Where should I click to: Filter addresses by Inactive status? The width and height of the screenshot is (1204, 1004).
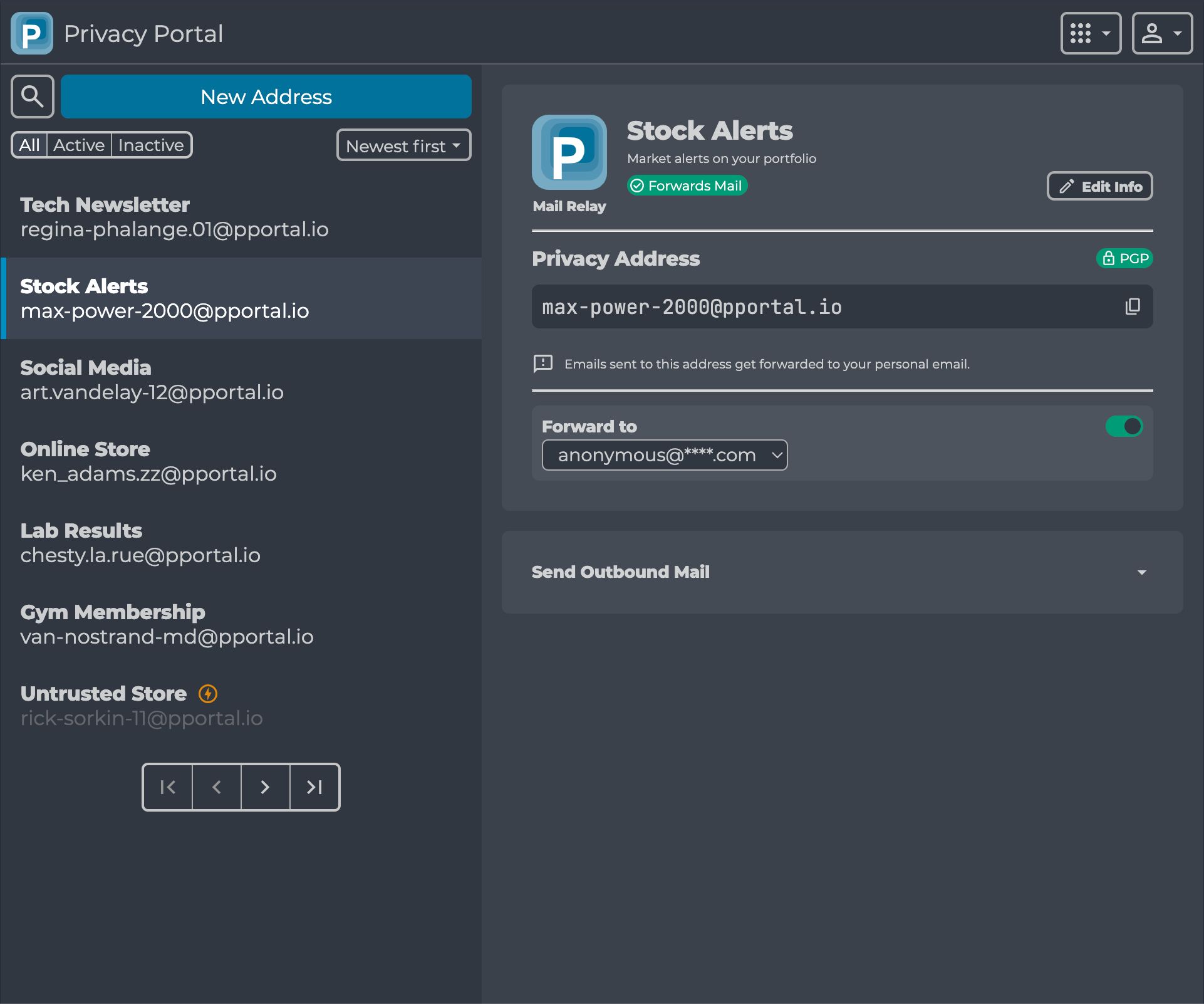150,145
